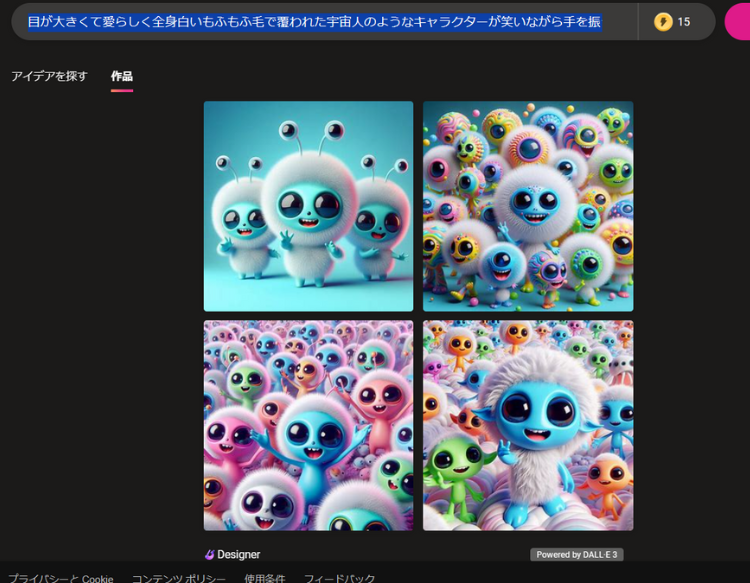Open the 使用条件 terms link

point(264,578)
